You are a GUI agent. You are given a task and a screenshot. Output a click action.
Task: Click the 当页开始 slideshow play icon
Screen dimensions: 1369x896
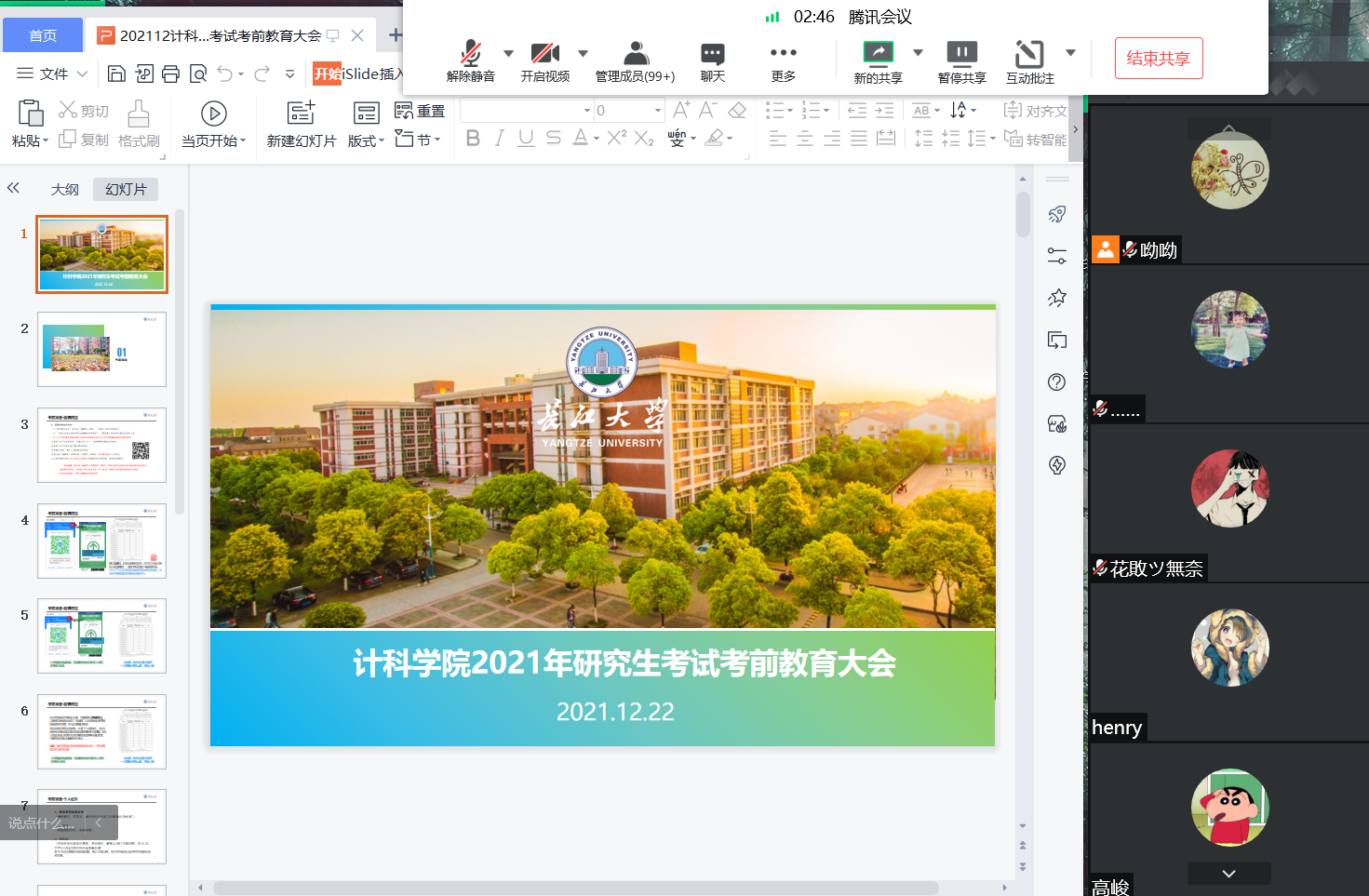point(214,114)
